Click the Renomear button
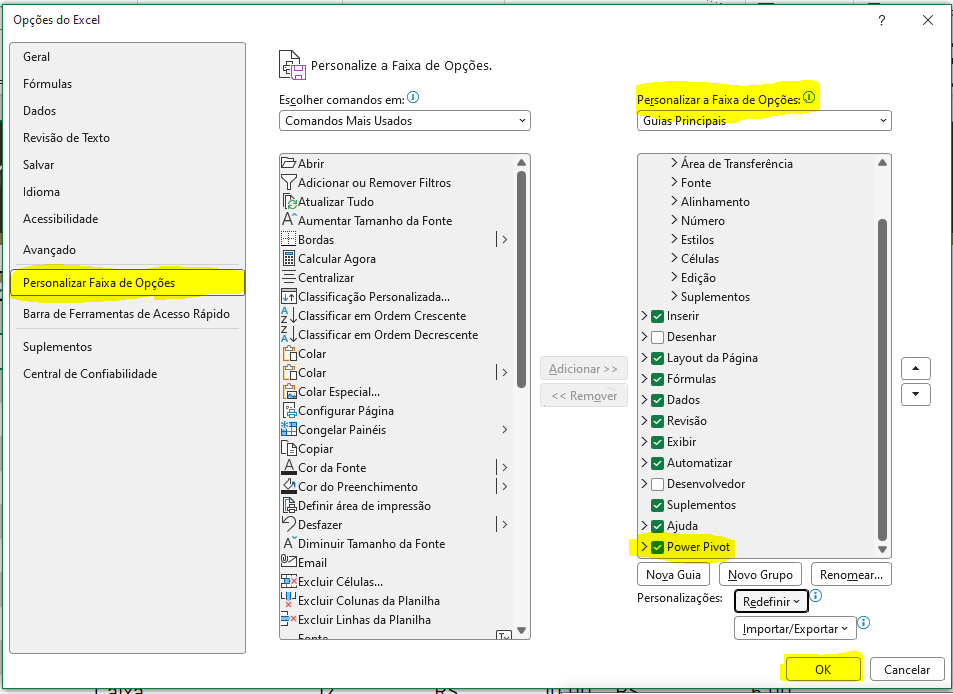The image size is (953, 694). pyautogui.click(x=851, y=574)
